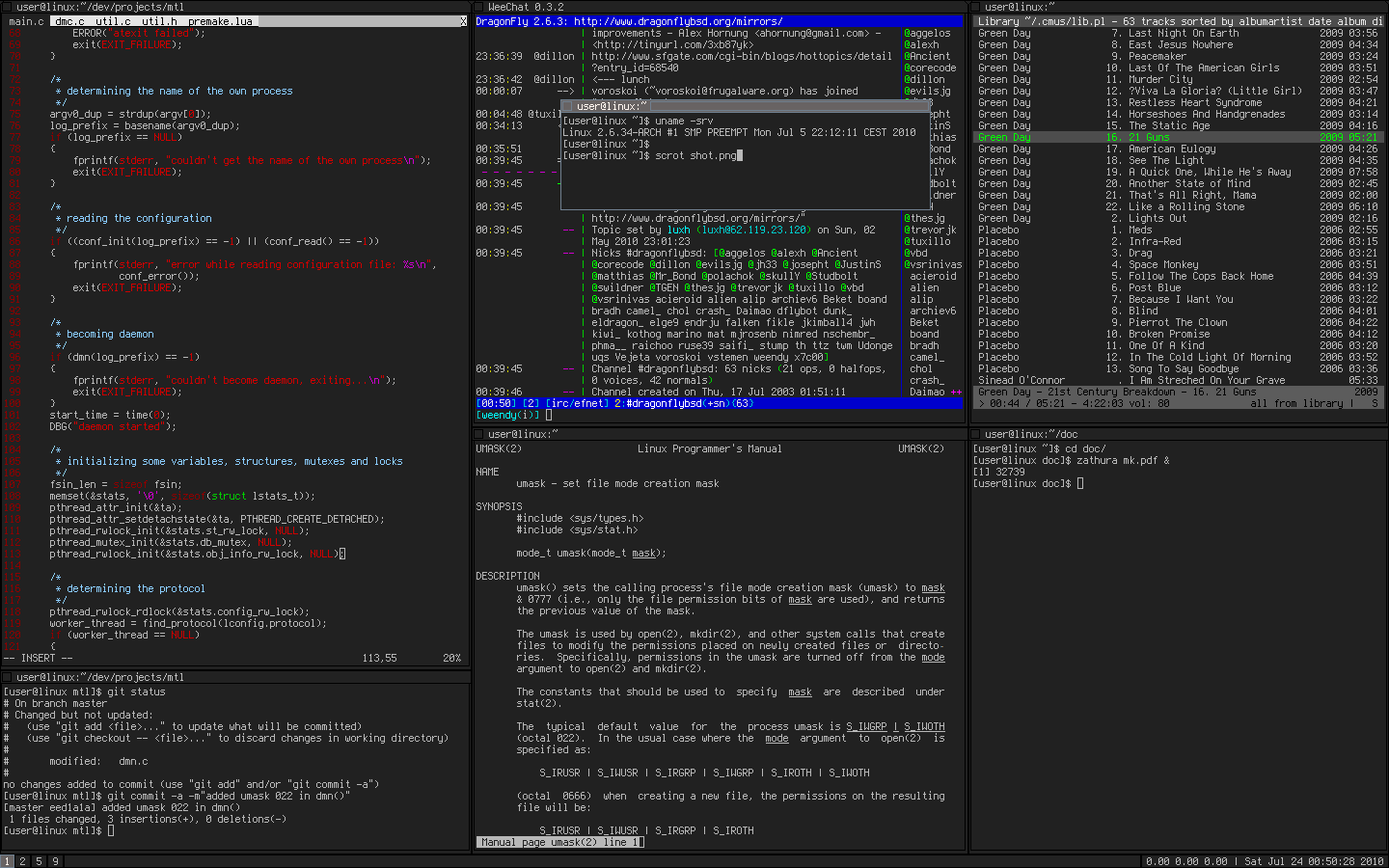Open the premake.lua tab

pyautogui.click(x=220, y=21)
